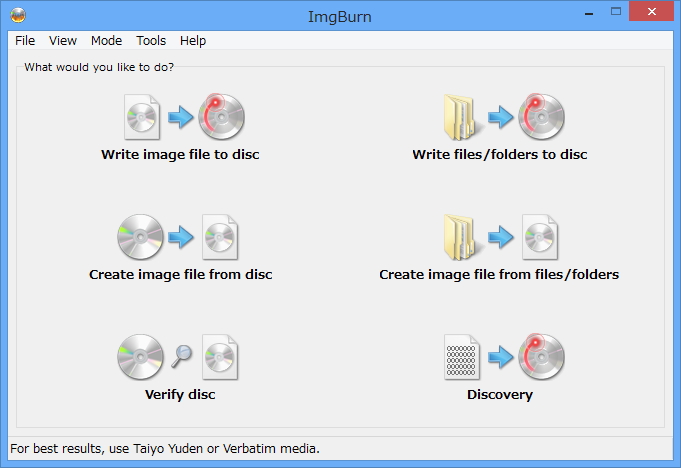The height and width of the screenshot is (468, 681).
Task: Click the 'Write files/folders to disc' label
Action: coord(500,155)
